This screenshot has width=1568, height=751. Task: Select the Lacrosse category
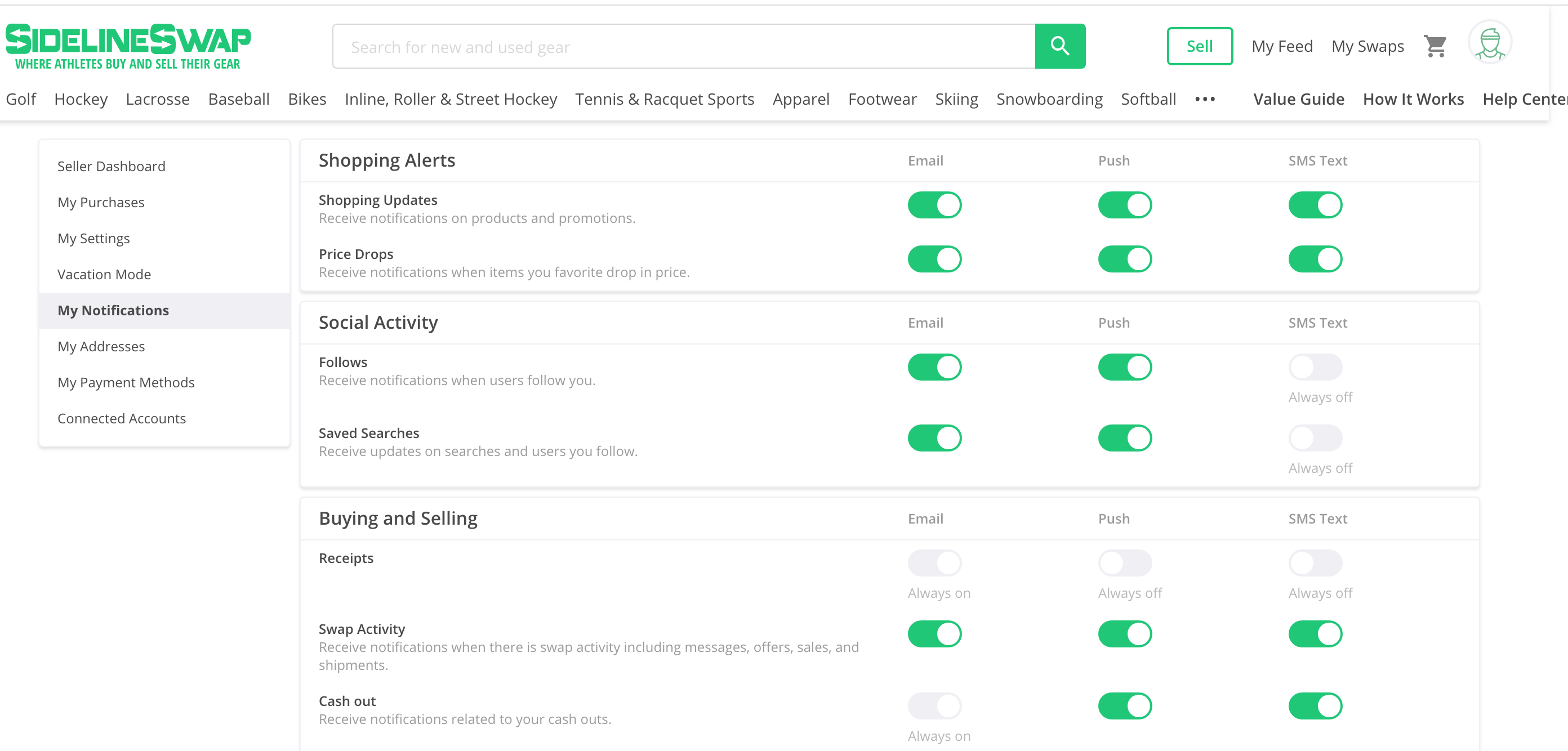point(158,99)
